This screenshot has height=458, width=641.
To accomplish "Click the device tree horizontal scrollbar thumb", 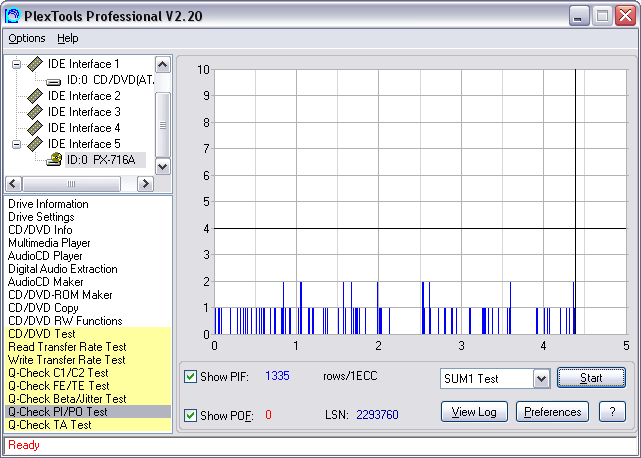I will (x=72, y=184).
